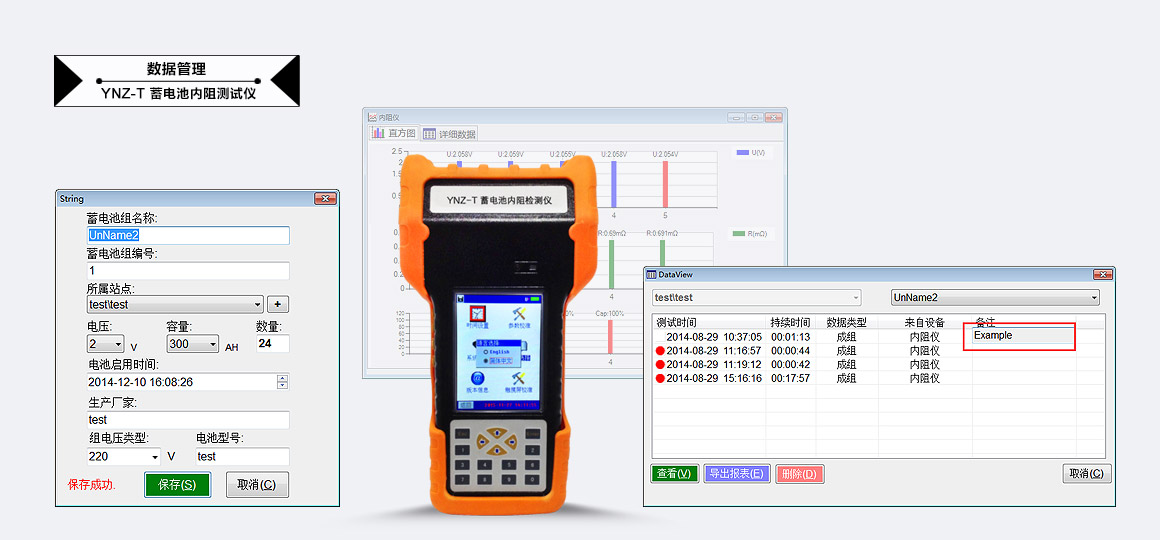Click the 数量 quantity field showing 24
1160x540 pixels.
[272, 344]
